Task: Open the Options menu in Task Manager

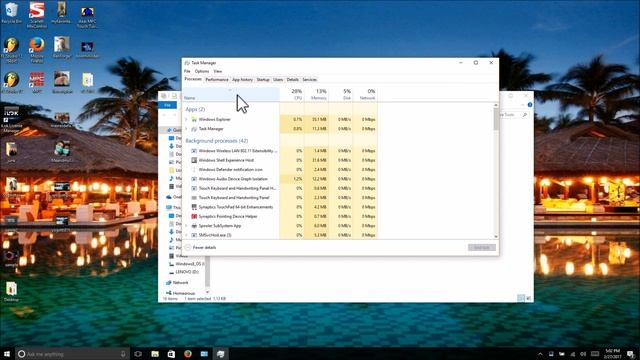Action: pos(202,71)
